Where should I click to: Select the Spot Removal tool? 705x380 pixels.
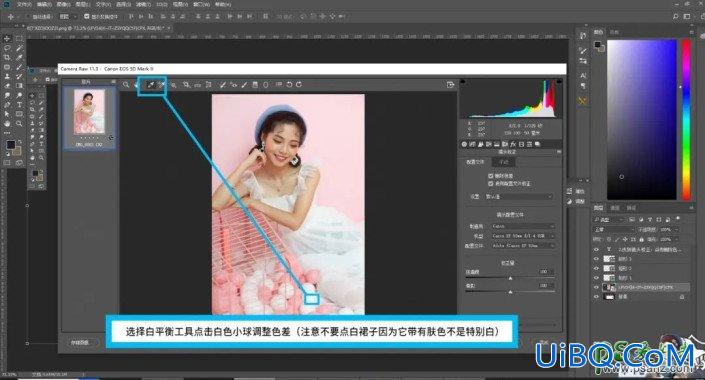click(223, 85)
